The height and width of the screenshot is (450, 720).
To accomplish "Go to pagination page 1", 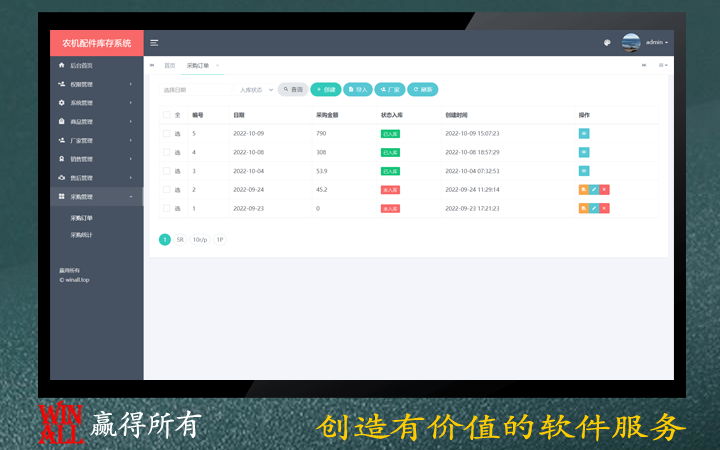I will [x=165, y=240].
